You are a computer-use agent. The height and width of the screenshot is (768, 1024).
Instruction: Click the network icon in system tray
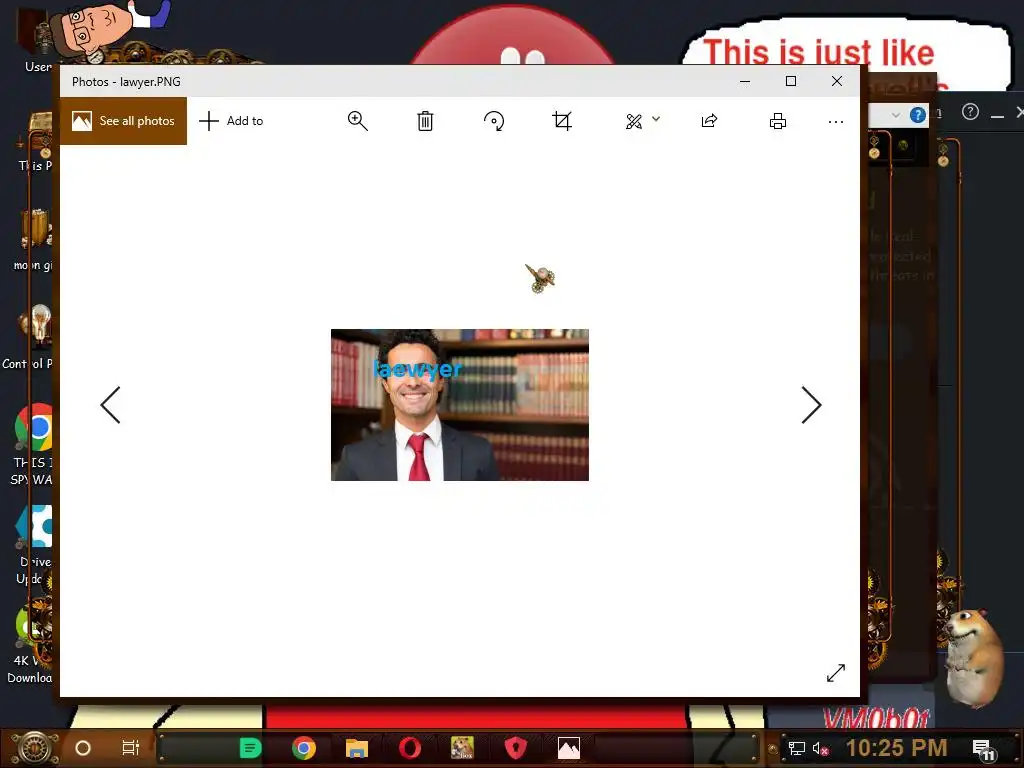tap(796, 748)
